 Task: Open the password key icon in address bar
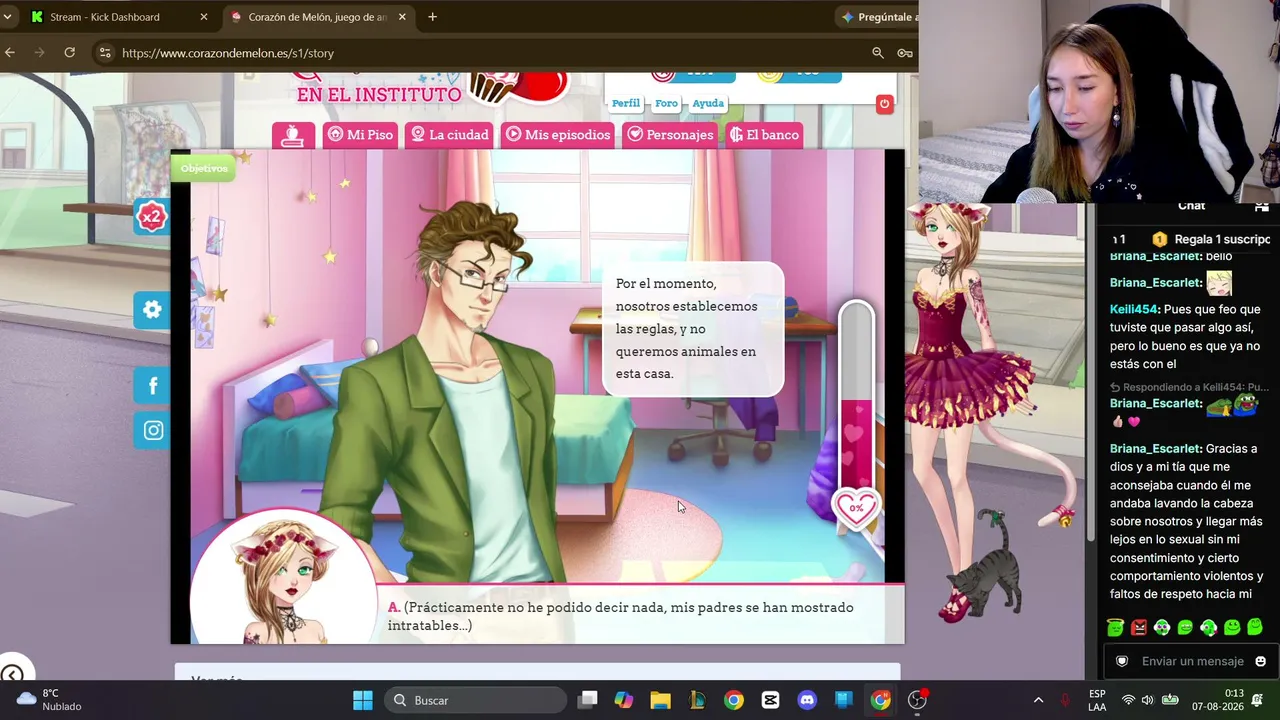(x=905, y=53)
